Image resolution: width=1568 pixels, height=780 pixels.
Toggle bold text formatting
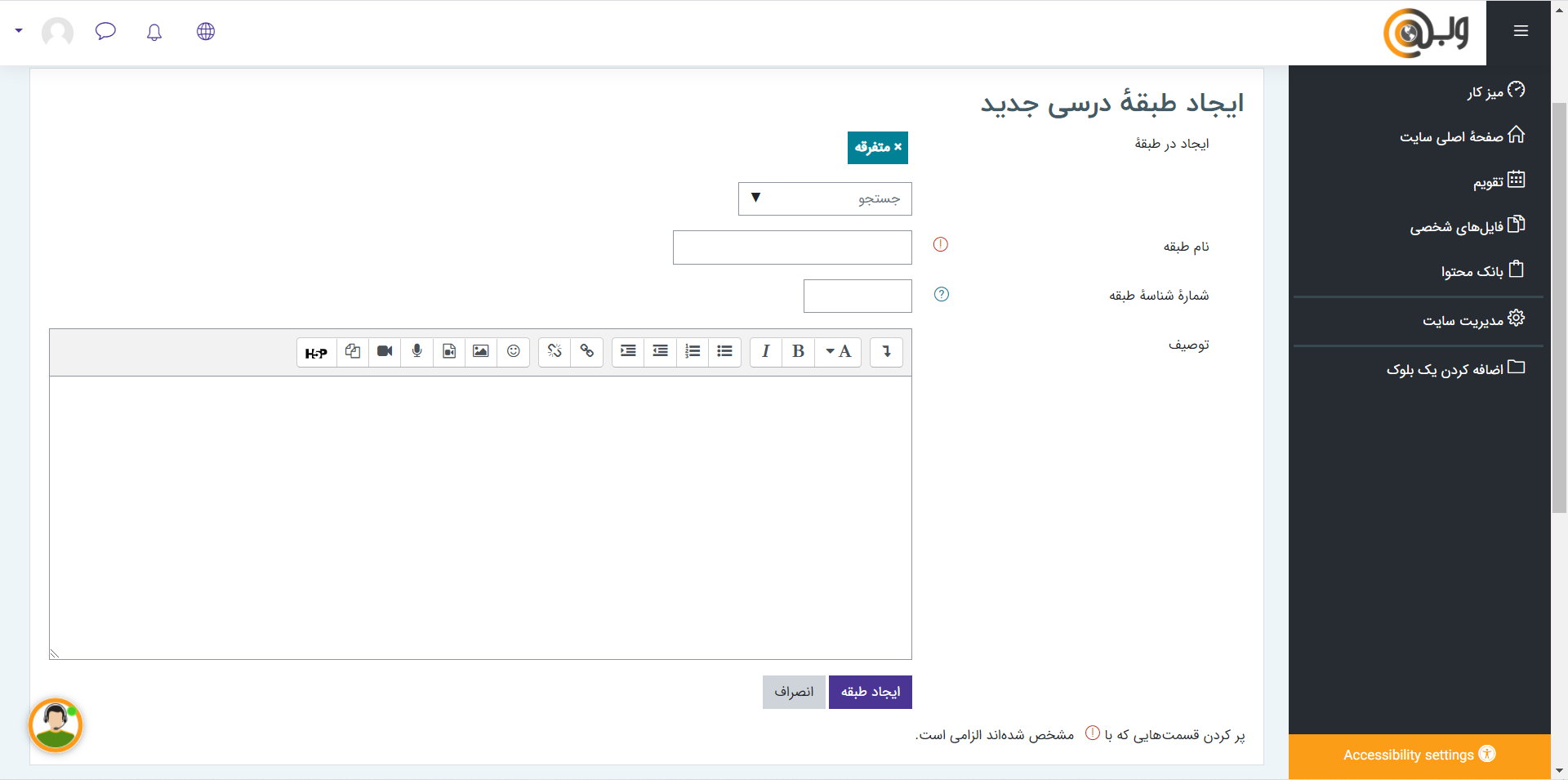pos(798,351)
